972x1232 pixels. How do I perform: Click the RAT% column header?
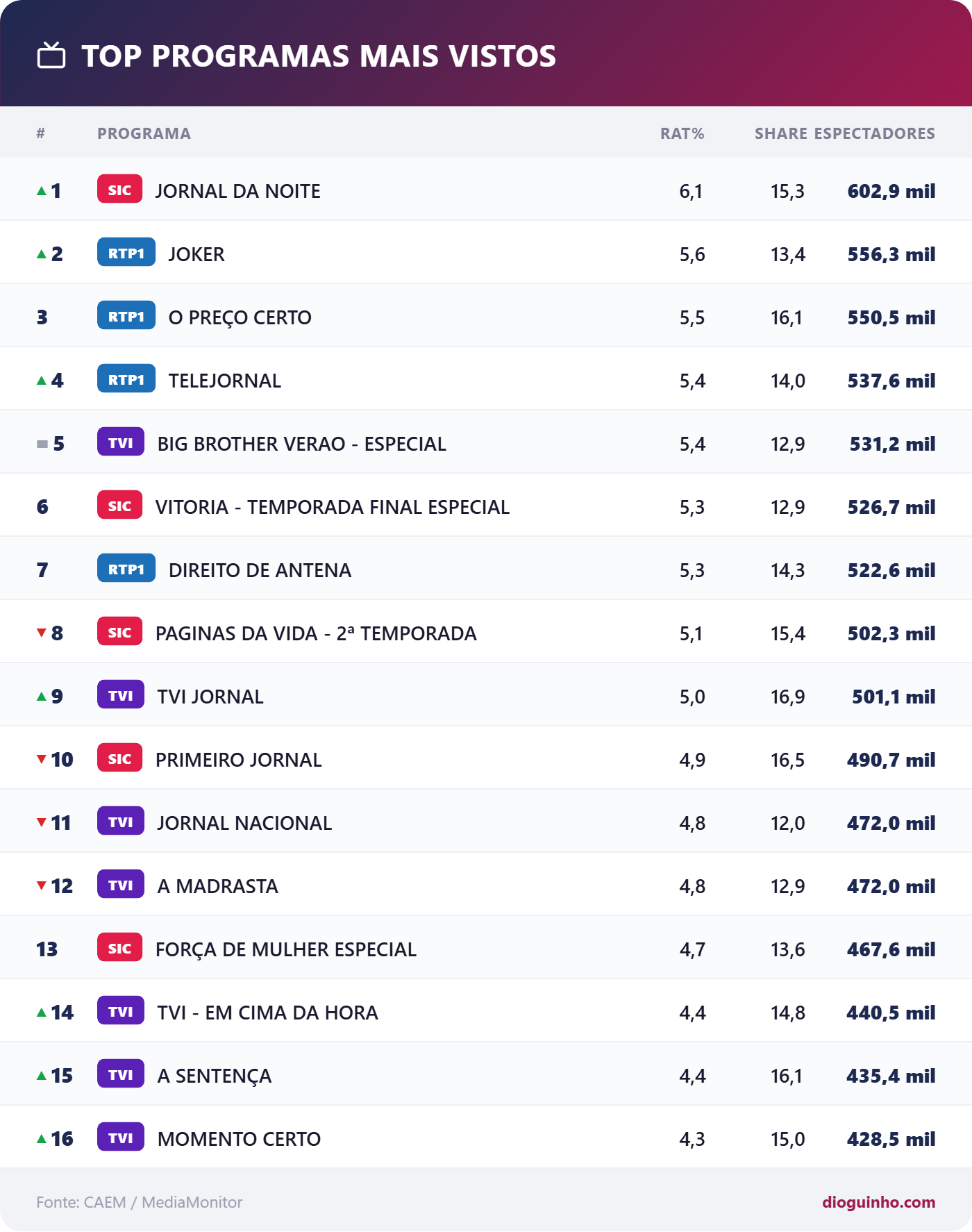point(682,133)
